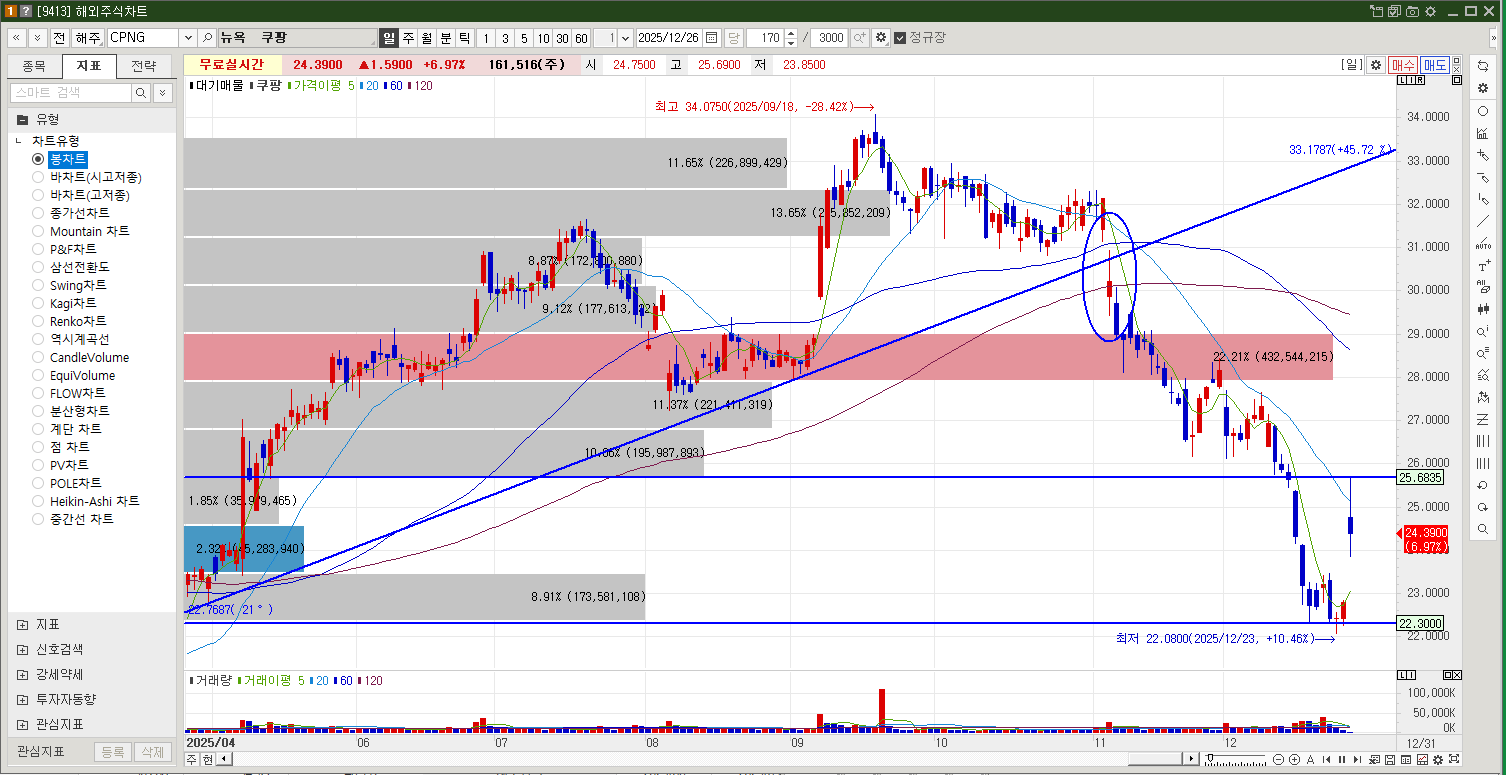The image size is (1506, 775).
Task: Click the undo arrow in right toolbar
Action: point(1483,486)
